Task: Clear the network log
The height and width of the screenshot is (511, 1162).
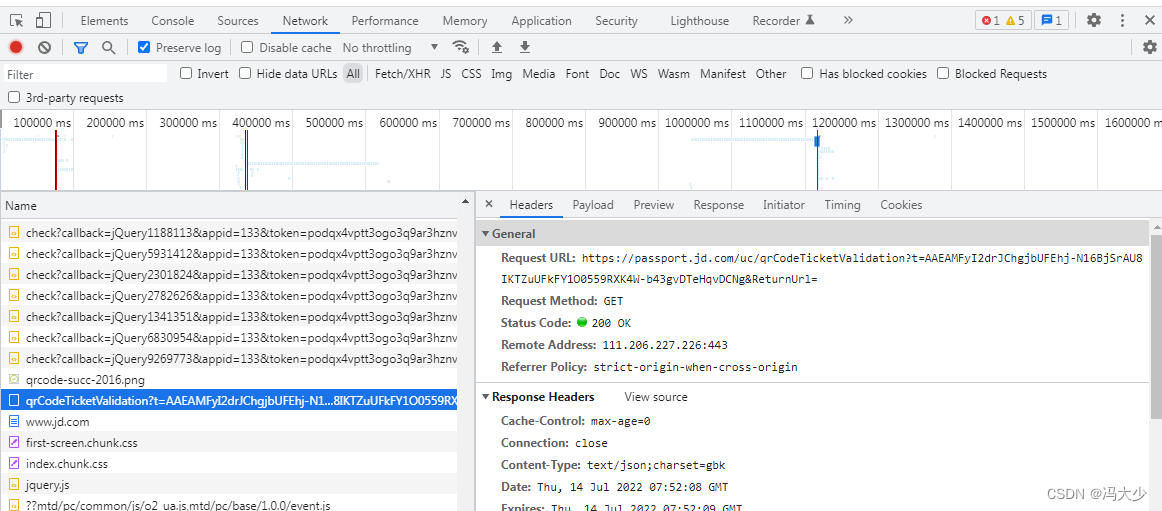Action: tap(44, 47)
